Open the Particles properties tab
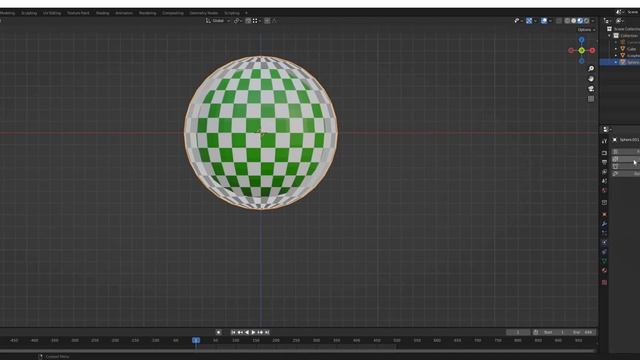640x360 pixels. pyautogui.click(x=604, y=233)
